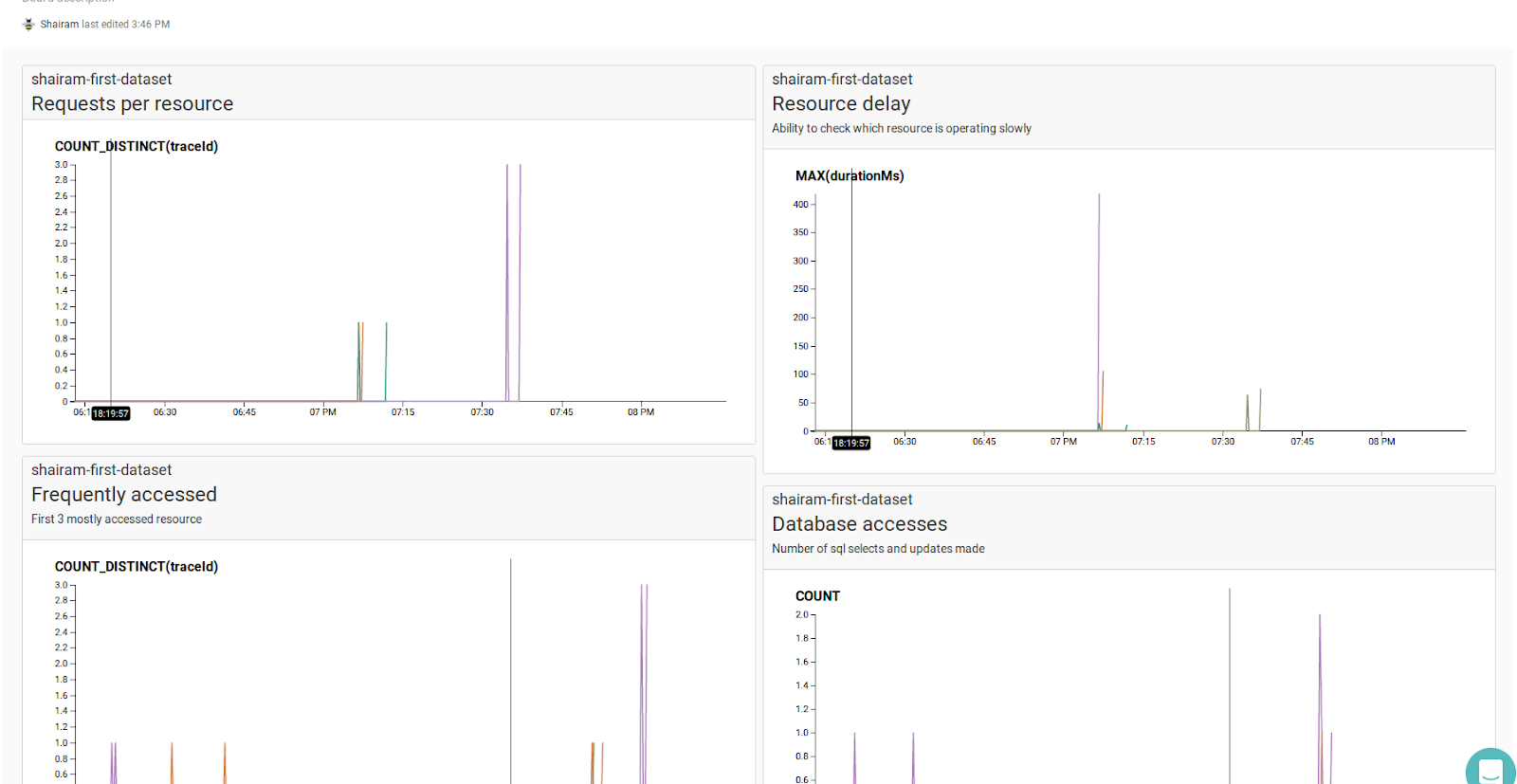
Task: Click shairam-first-dataset above Frequently accessed
Action: pos(101,470)
